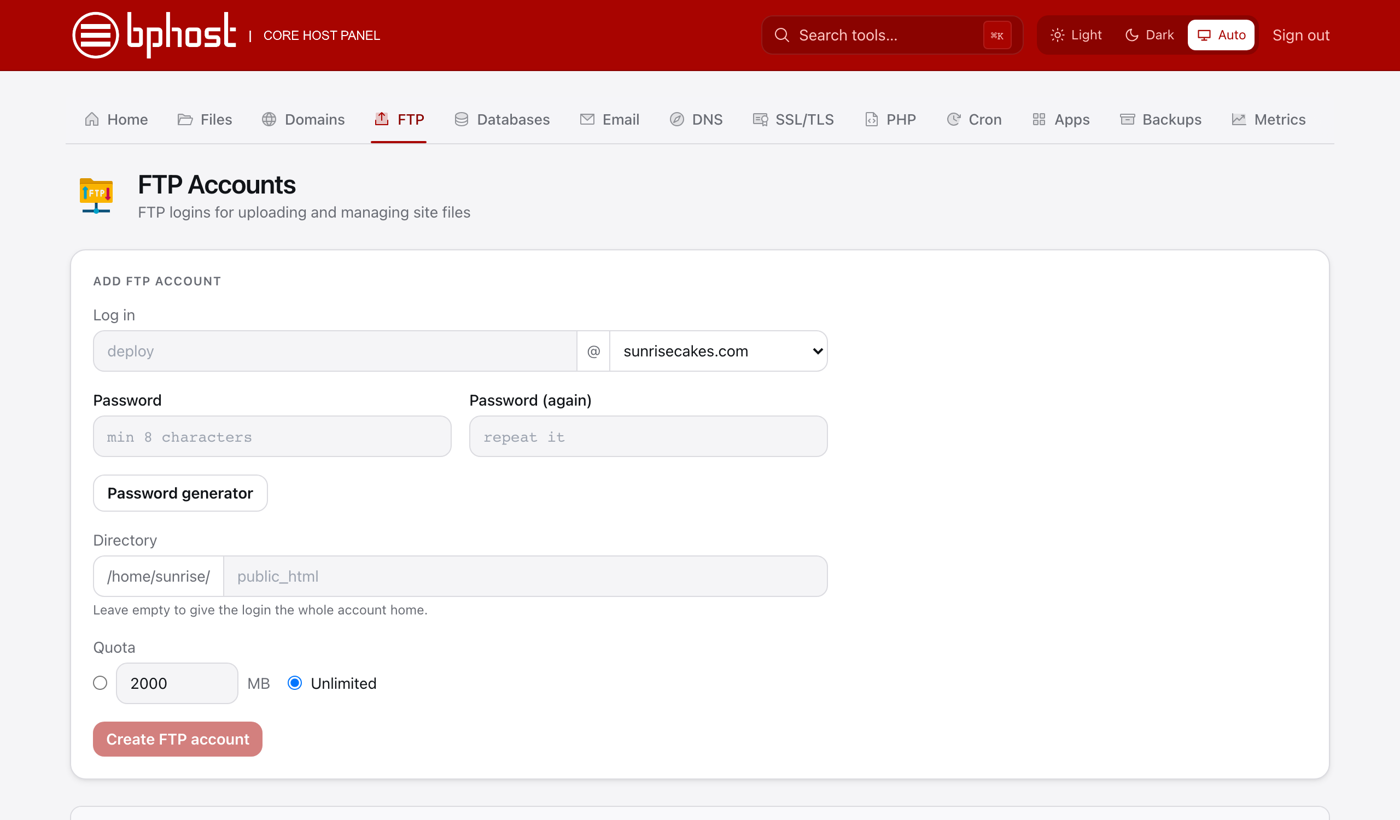Click the Password (again) field
Screen dimensions: 1400x820
click(x=648, y=436)
